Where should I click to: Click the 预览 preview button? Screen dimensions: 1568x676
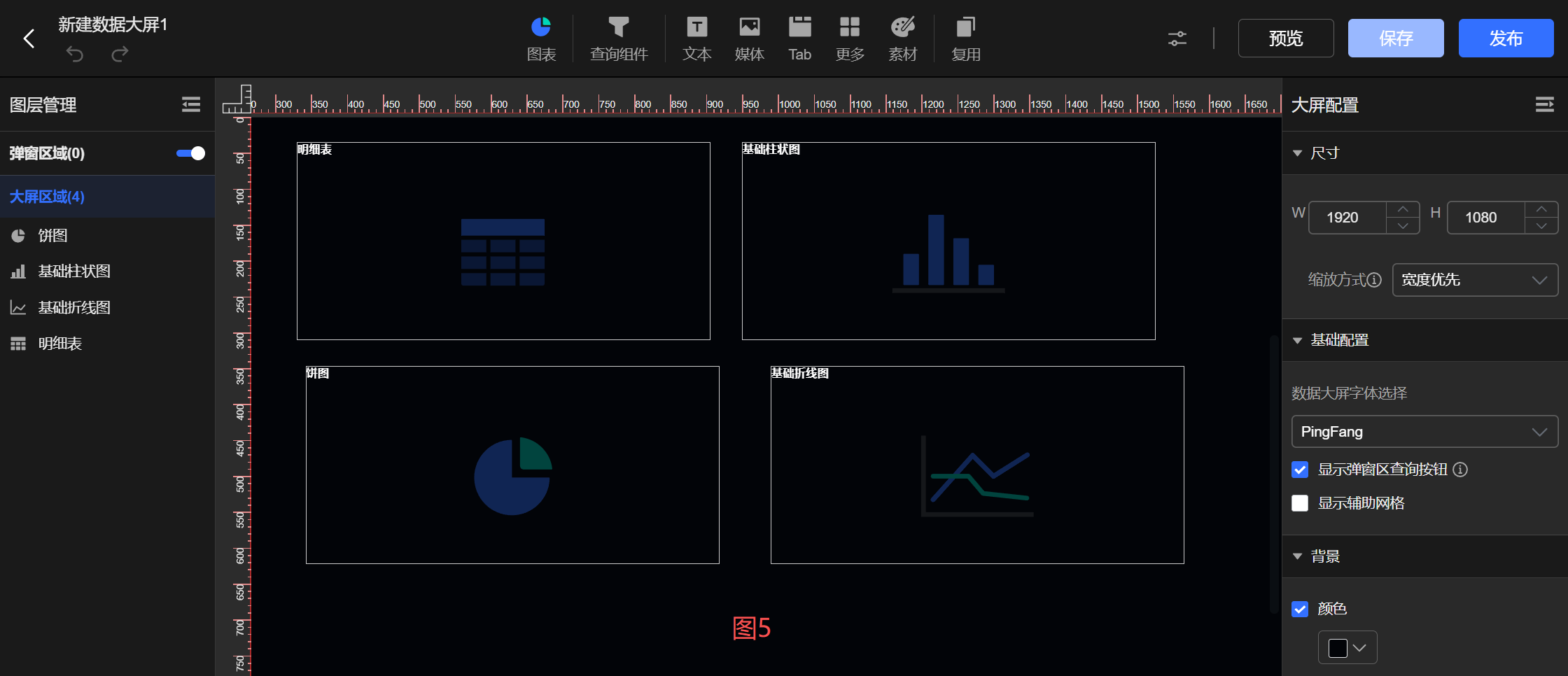coord(1286,38)
